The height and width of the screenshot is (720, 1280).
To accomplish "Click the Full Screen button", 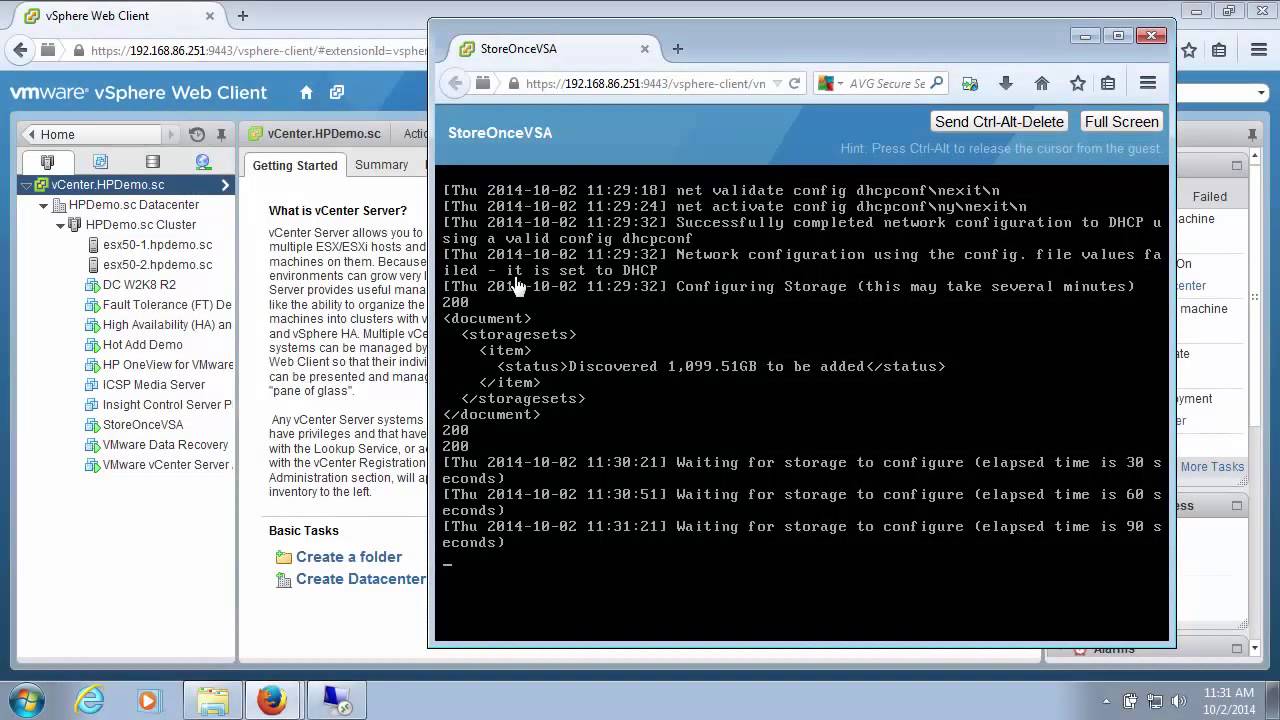I will click(x=1121, y=122).
